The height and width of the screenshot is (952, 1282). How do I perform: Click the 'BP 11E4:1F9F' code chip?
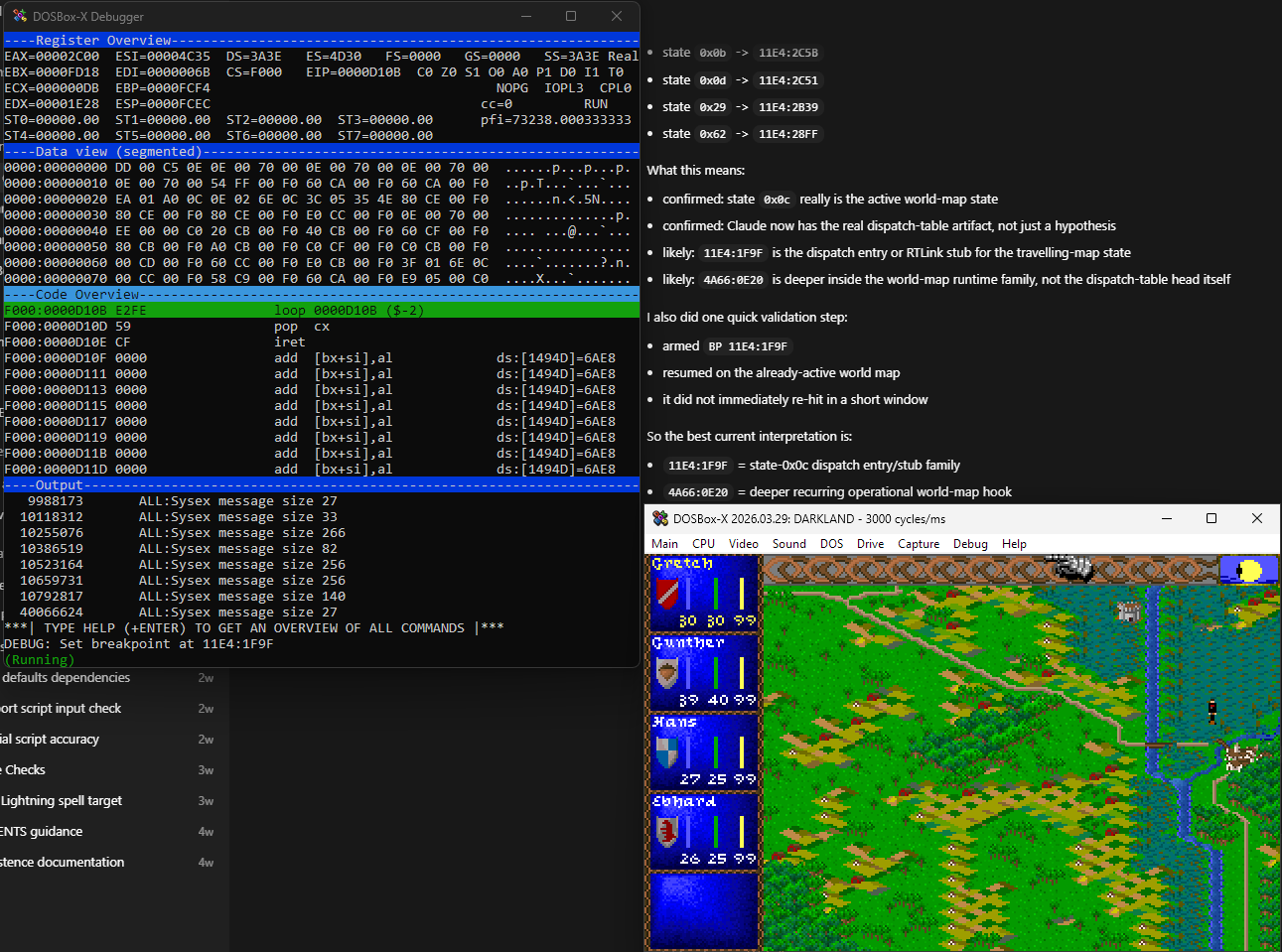coord(748,346)
